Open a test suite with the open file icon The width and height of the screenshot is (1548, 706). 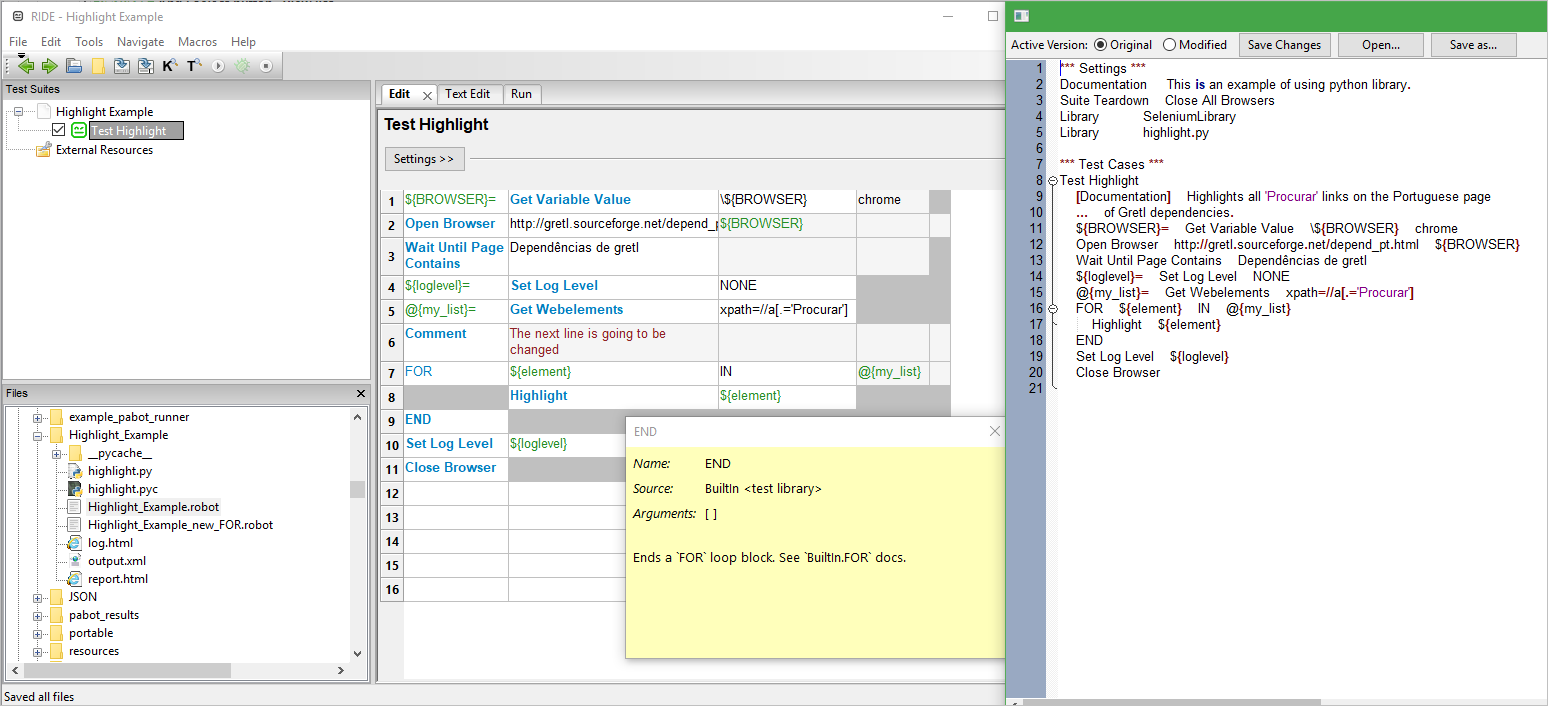[73, 66]
